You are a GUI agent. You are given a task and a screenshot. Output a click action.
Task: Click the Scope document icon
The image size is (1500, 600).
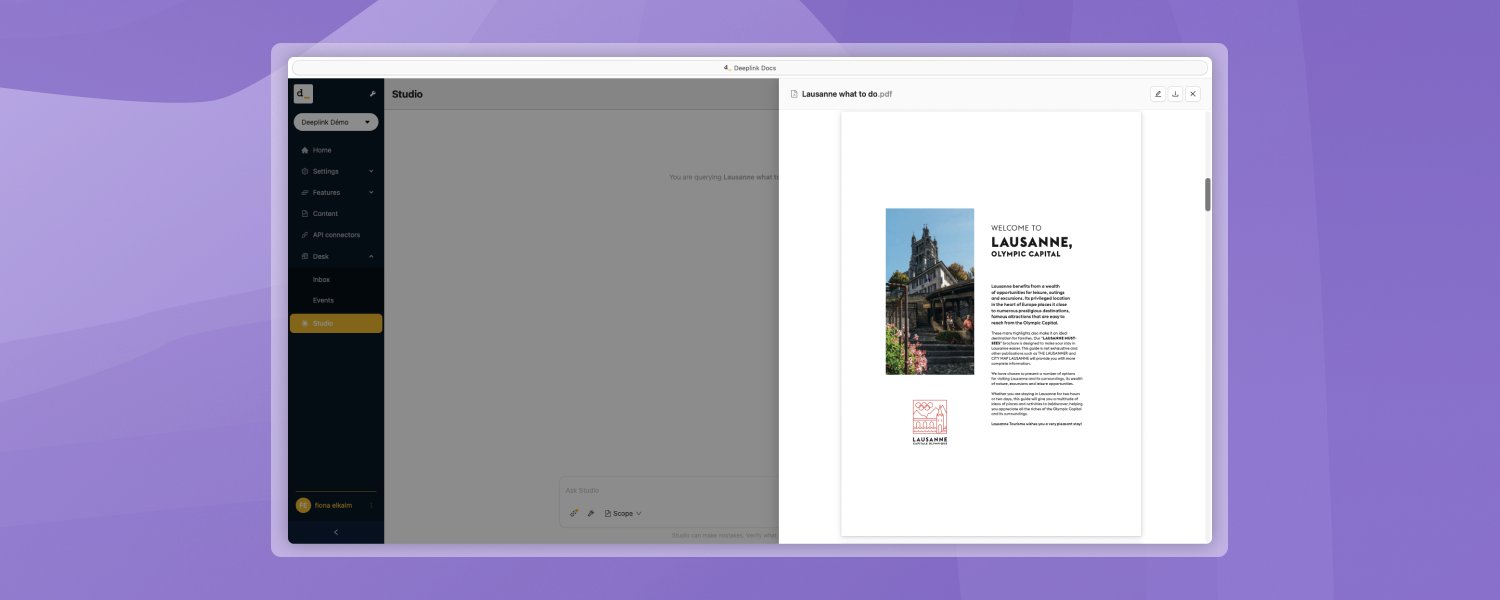(x=608, y=513)
